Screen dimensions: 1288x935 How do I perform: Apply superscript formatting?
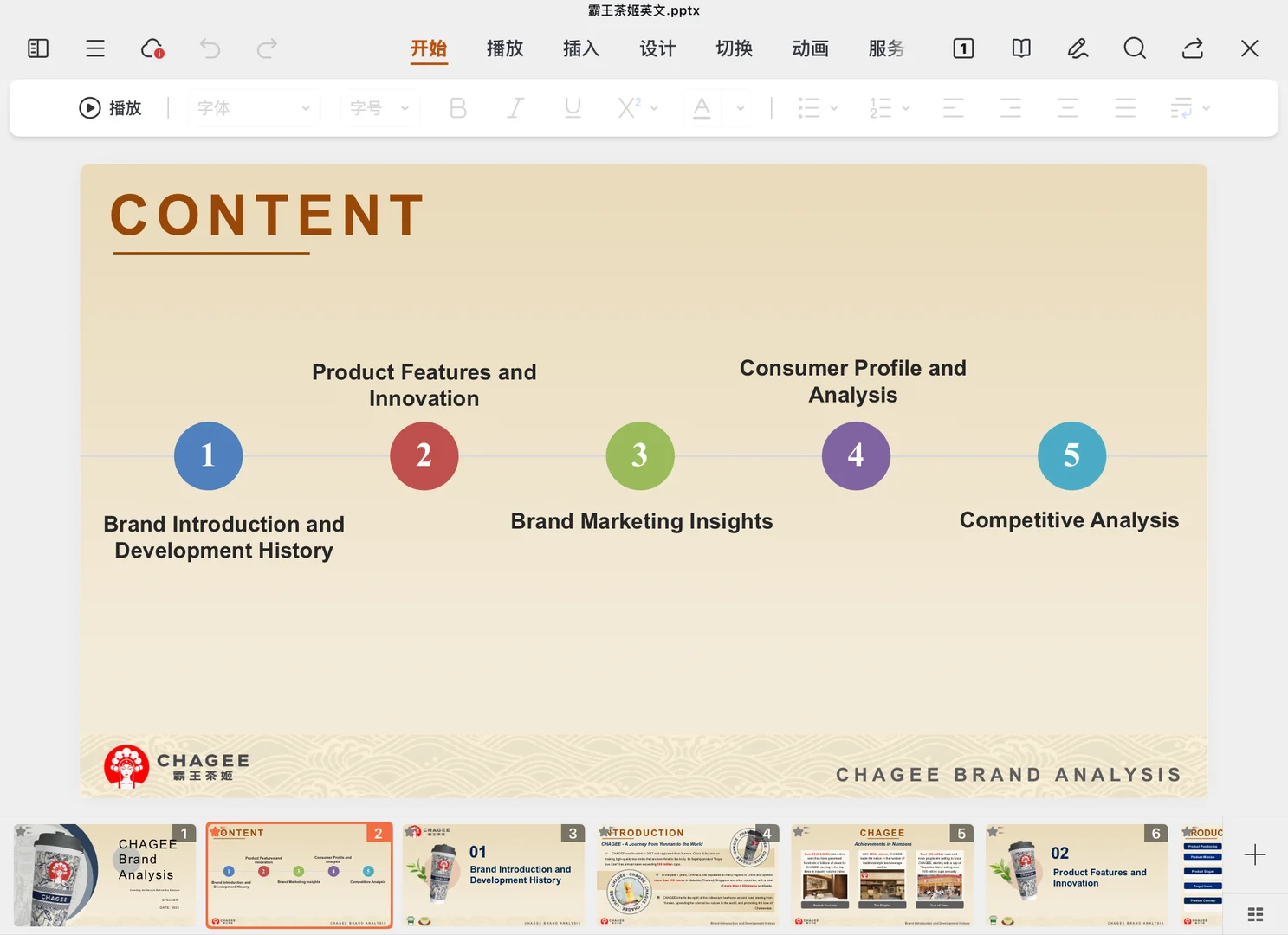[629, 108]
